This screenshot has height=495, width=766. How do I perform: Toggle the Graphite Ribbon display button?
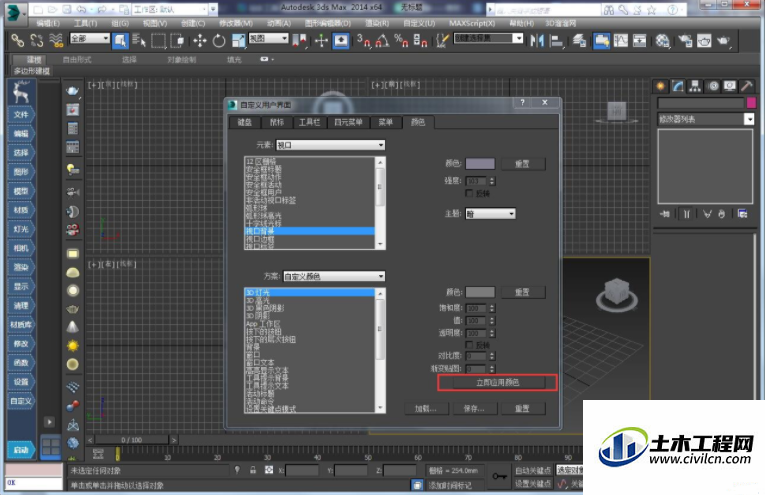coord(602,41)
